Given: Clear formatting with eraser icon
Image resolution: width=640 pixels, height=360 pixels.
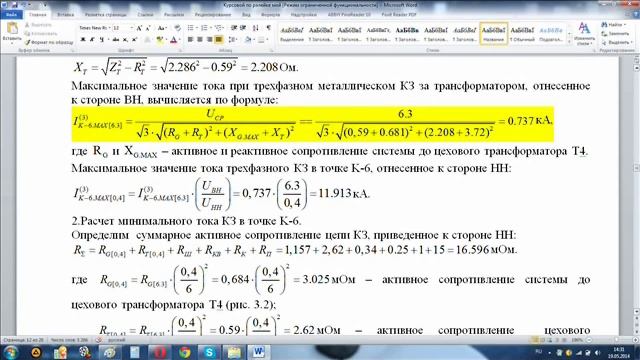Looking at the screenshot, I should 177,28.
